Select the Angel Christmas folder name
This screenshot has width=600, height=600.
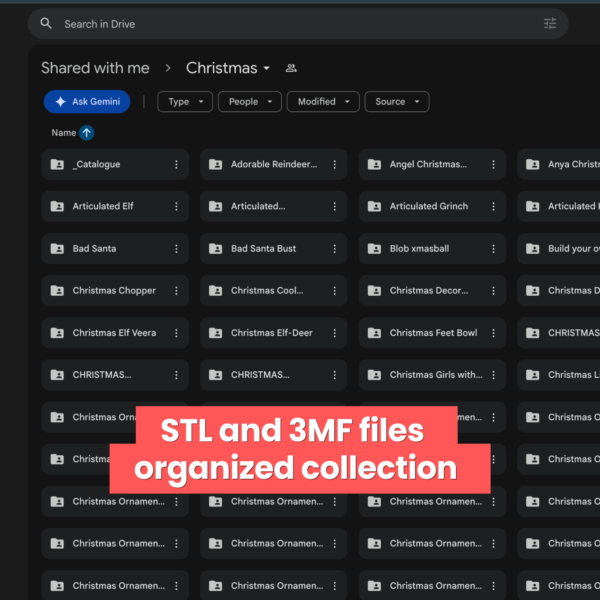[428, 165]
